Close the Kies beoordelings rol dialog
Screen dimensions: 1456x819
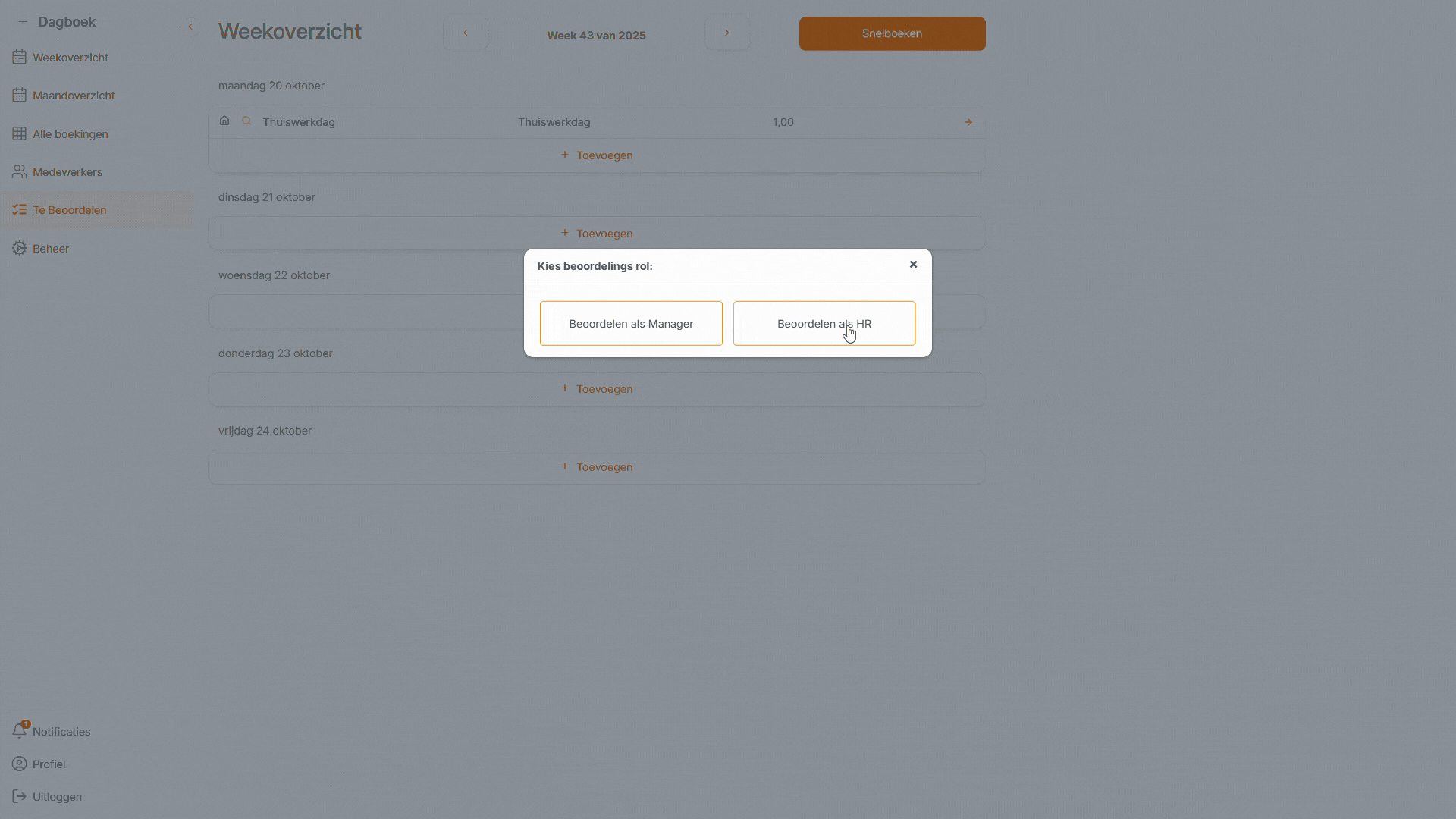point(913,265)
